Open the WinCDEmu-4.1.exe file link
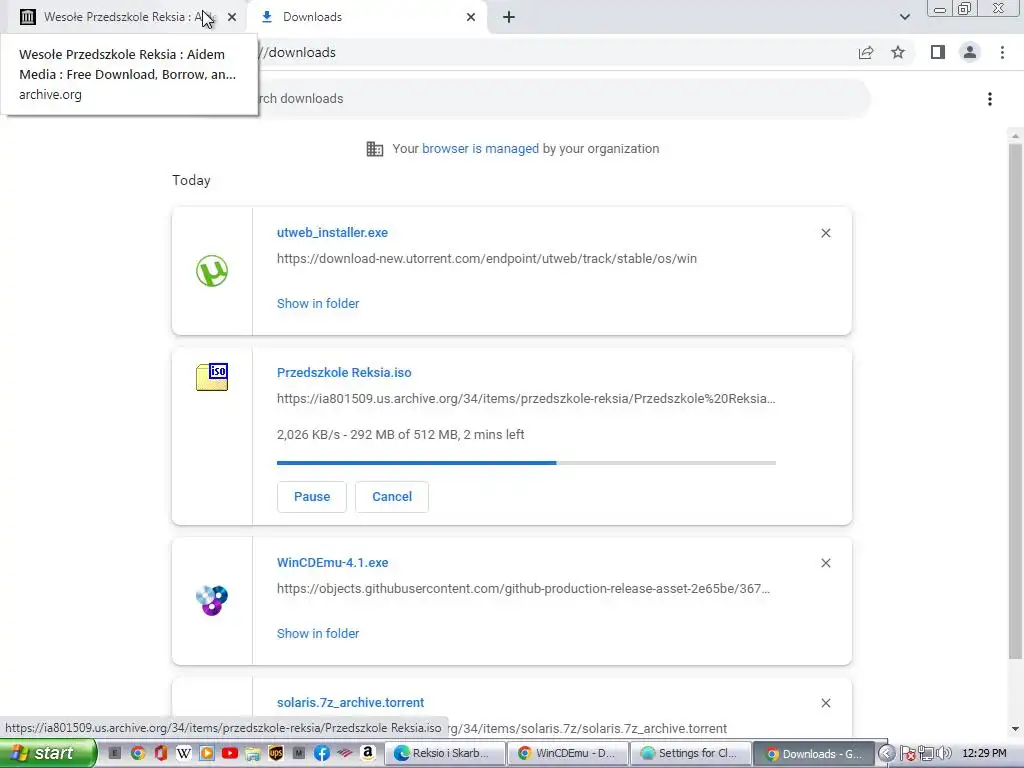1024x768 pixels. tap(332, 562)
